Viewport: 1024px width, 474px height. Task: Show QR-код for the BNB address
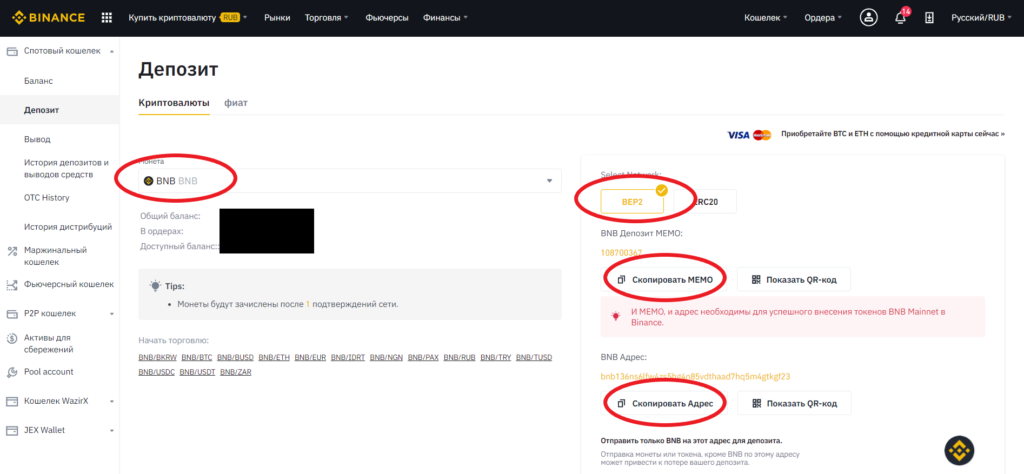794,403
